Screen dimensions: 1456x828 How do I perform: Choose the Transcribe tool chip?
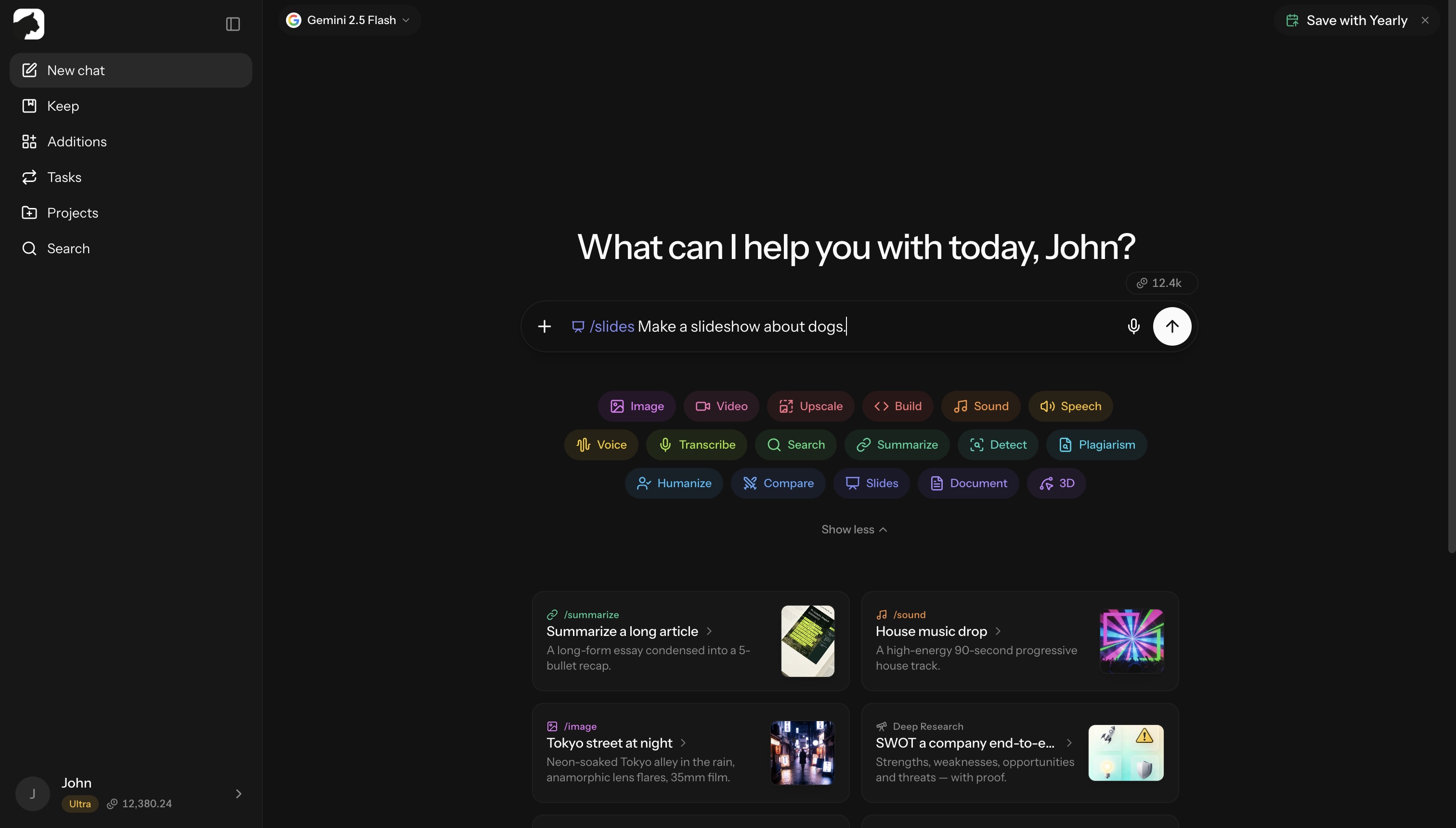[x=696, y=445]
